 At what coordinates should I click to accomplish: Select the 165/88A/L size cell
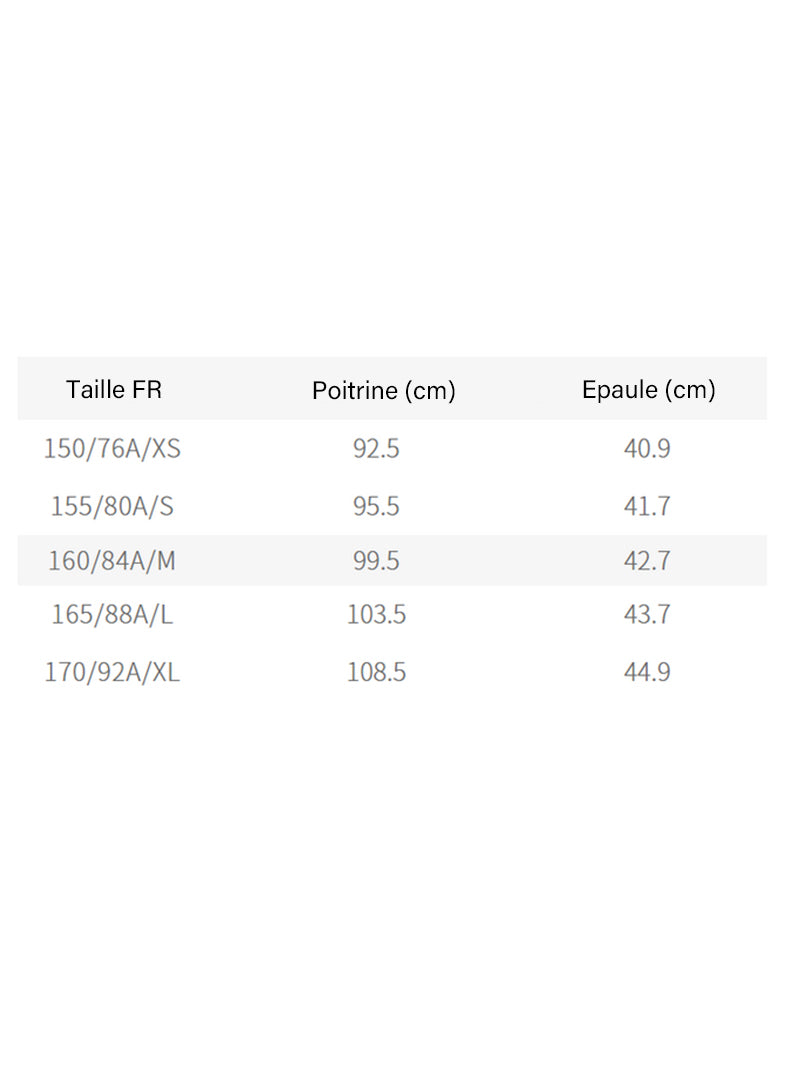(112, 614)
